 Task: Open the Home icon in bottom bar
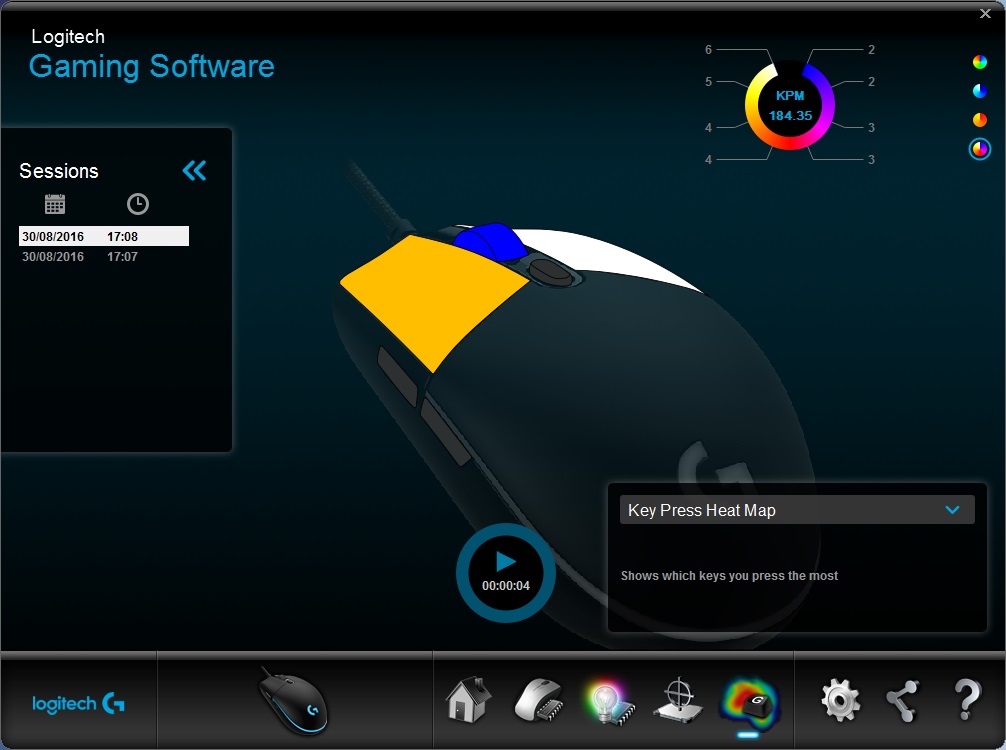click(468, 699)
